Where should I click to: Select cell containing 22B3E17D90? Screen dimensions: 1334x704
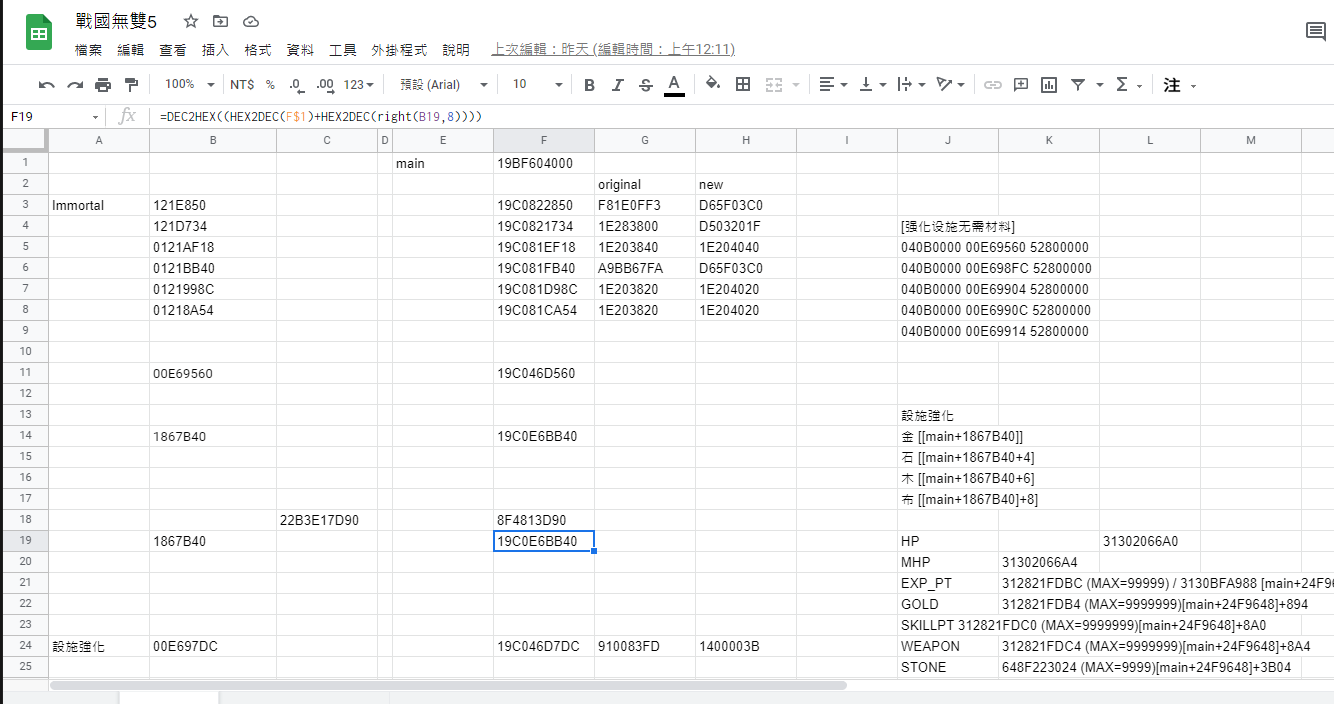[326, 520]
